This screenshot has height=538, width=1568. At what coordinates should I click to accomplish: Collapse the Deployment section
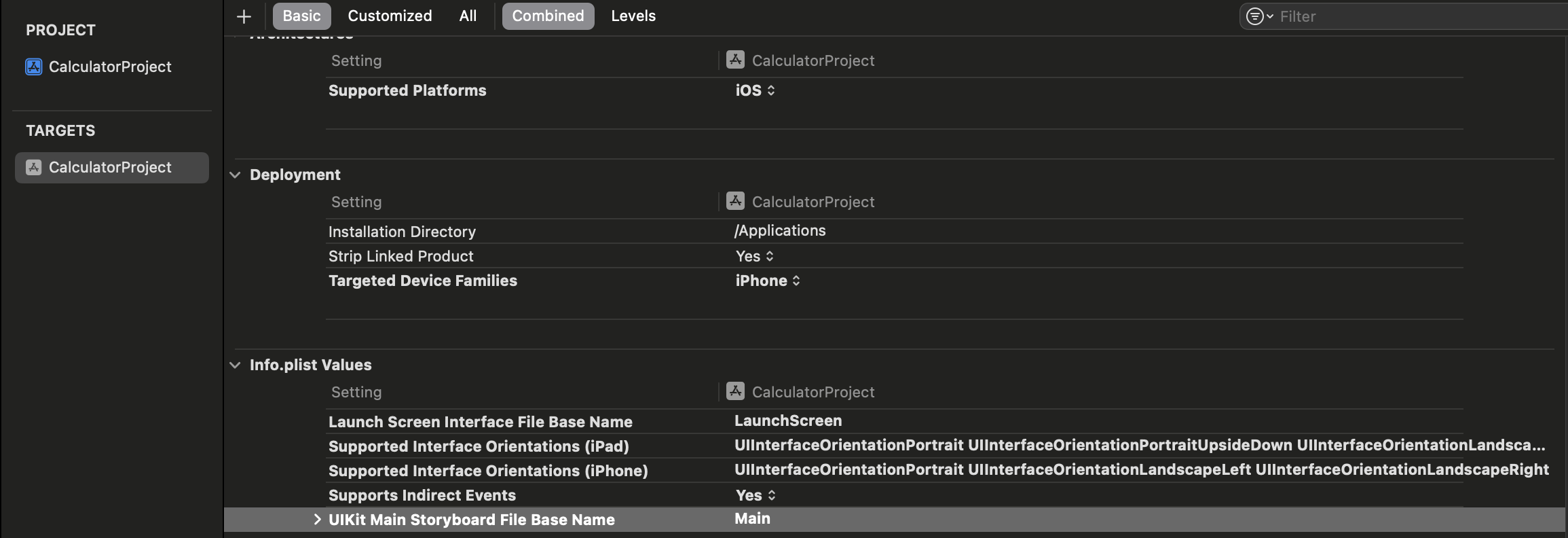[235, 175]
